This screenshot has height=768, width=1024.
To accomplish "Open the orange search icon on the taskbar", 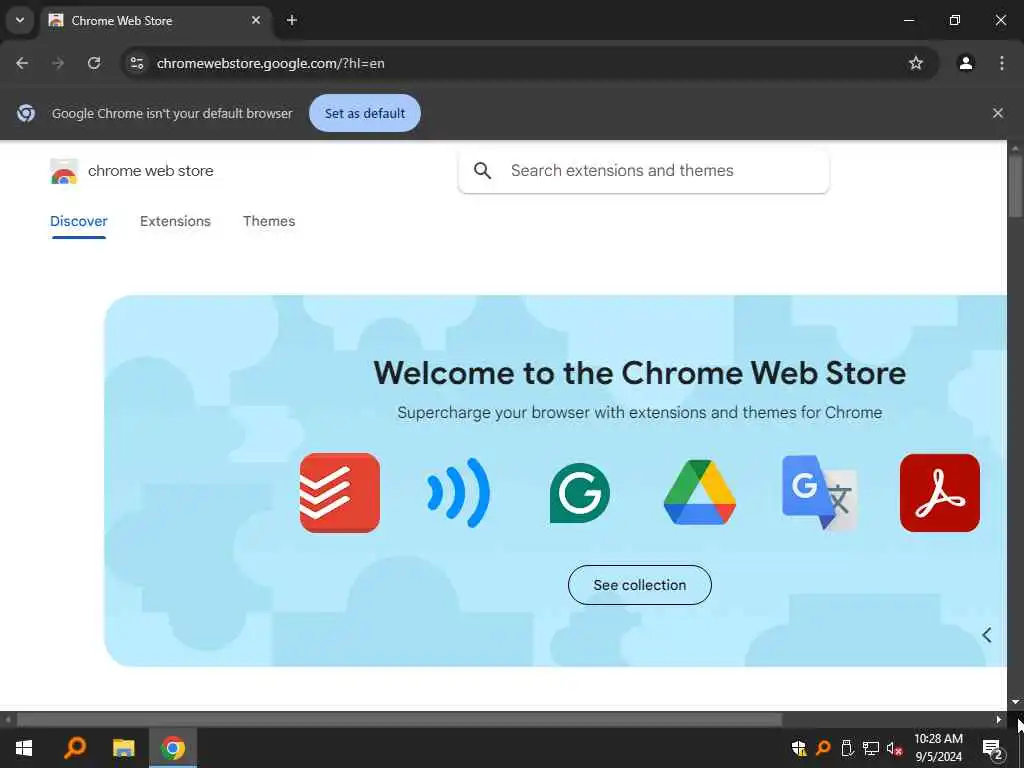I will tap(75, 748).
